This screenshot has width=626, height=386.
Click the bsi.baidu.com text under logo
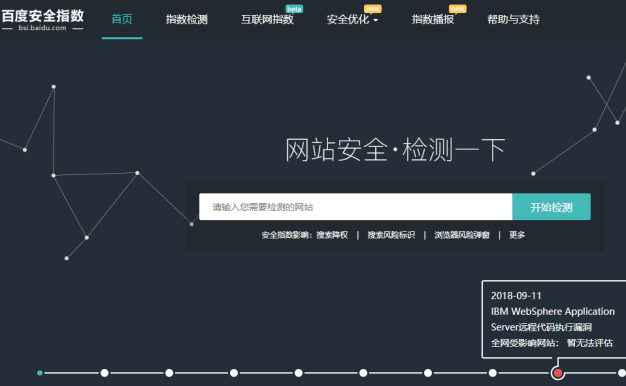(x=42, y=28)
